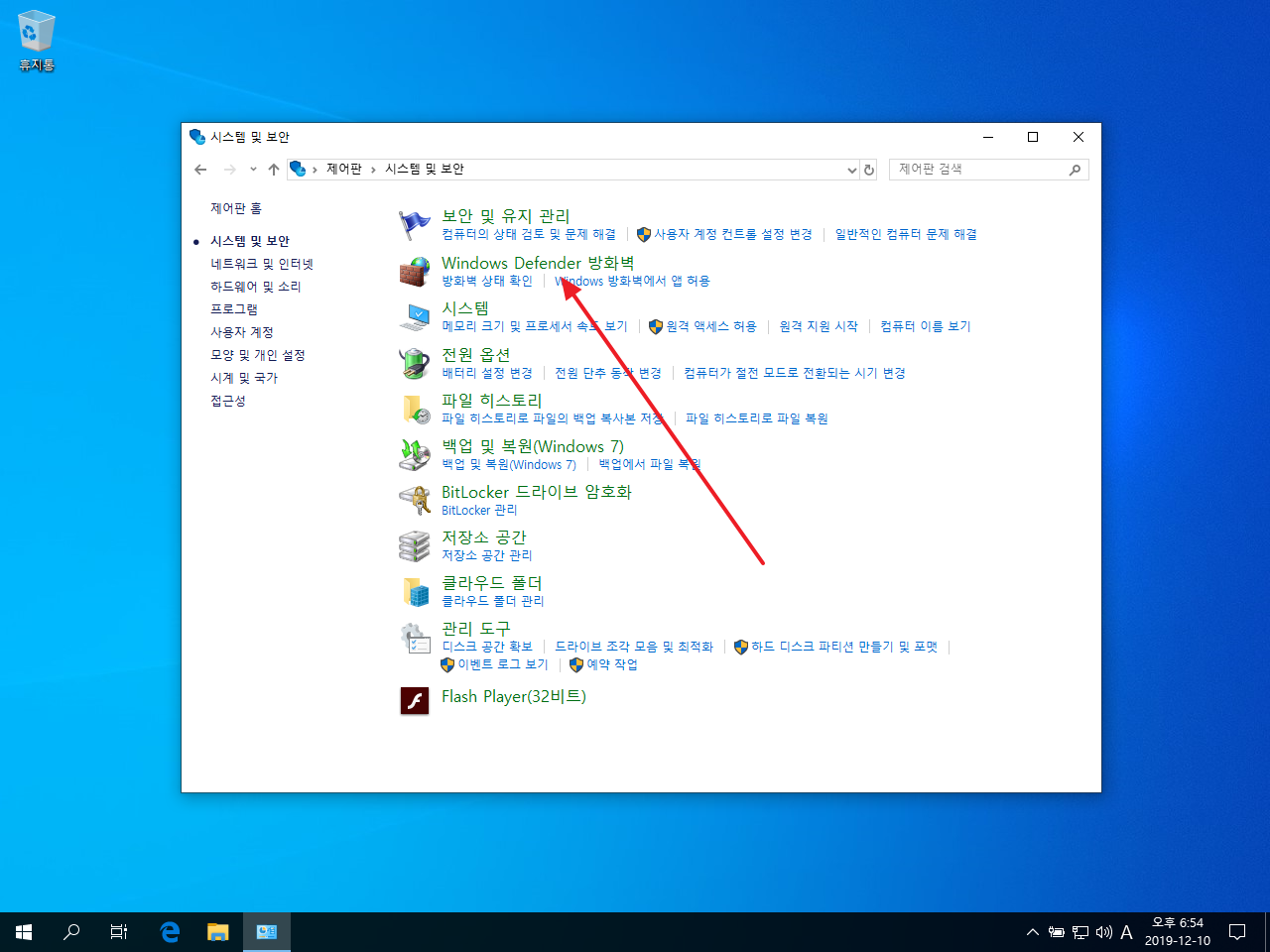Click the 시스템 monitor icon
This screenshot has height=952, width=1270.
pyautogui.click(x=414, y=315)
